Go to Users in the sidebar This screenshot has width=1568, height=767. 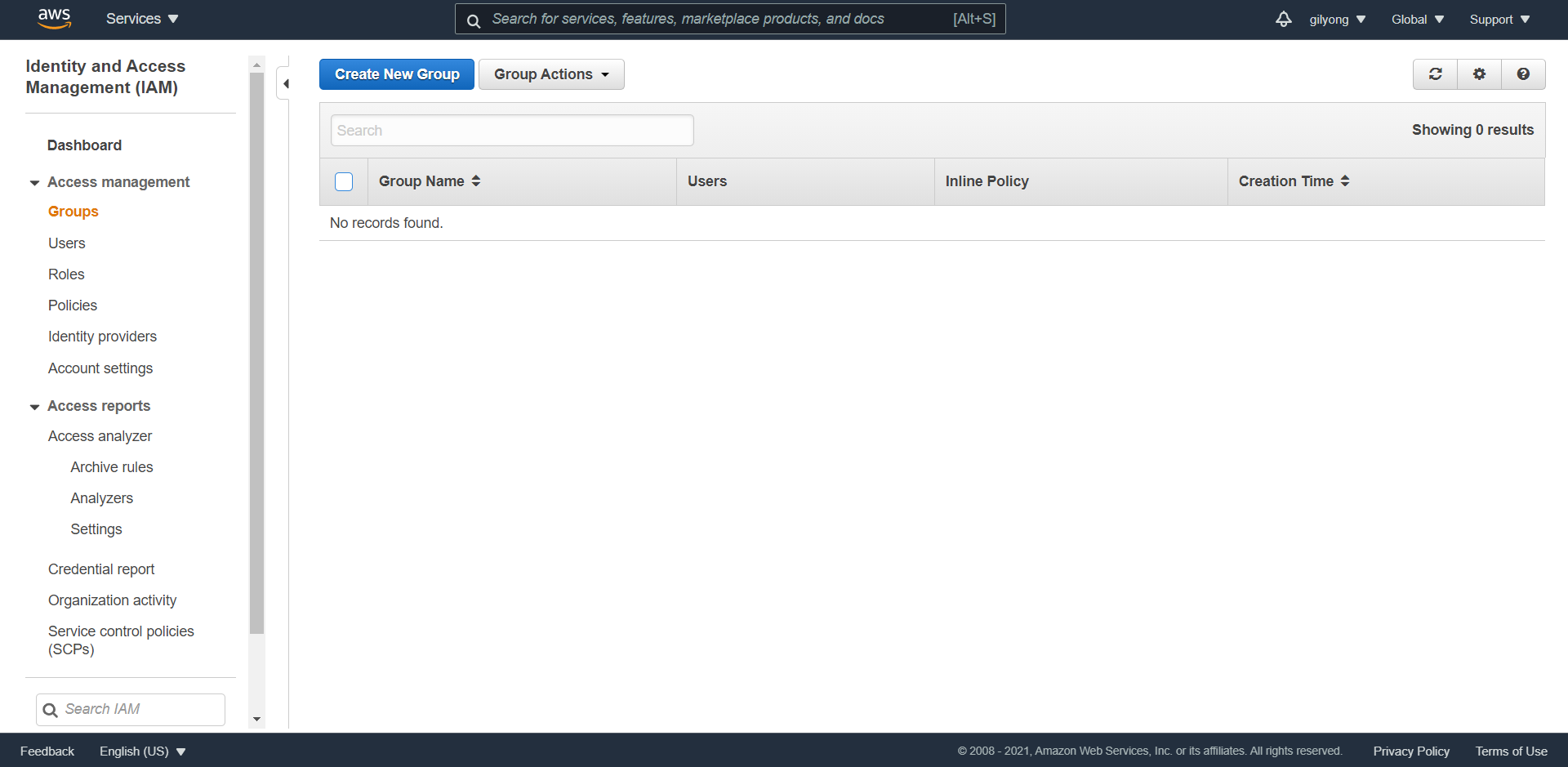pos(66,243)
